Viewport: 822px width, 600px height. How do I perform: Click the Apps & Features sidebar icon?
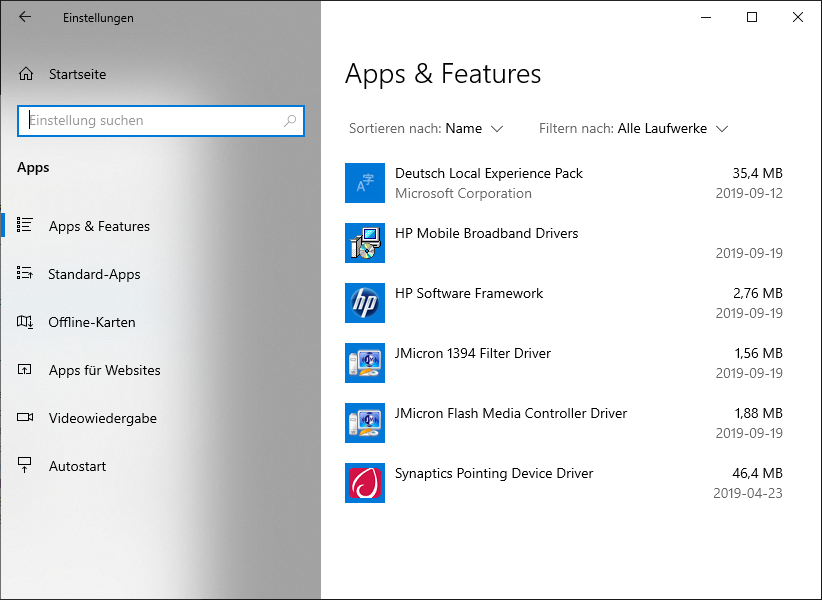point(25,225)
